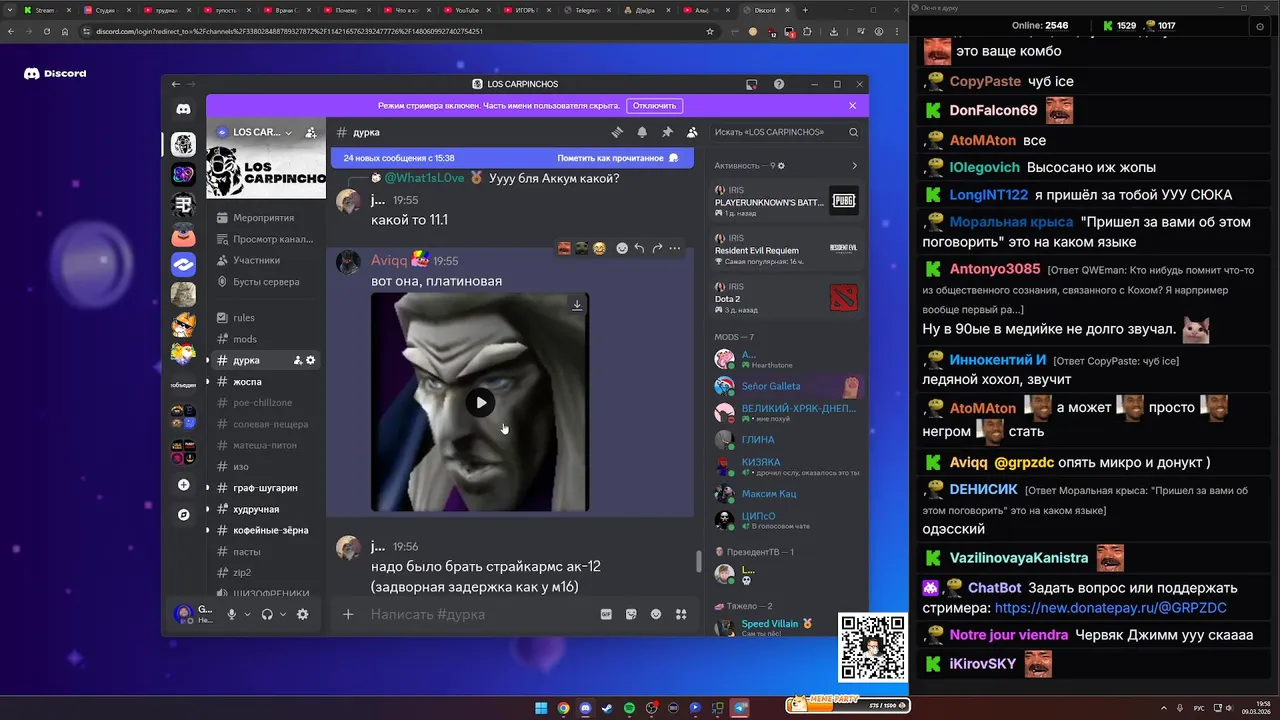Open Discord direct messages home icon
This screenshot has height=720, width=1280.
pos(183,109)
